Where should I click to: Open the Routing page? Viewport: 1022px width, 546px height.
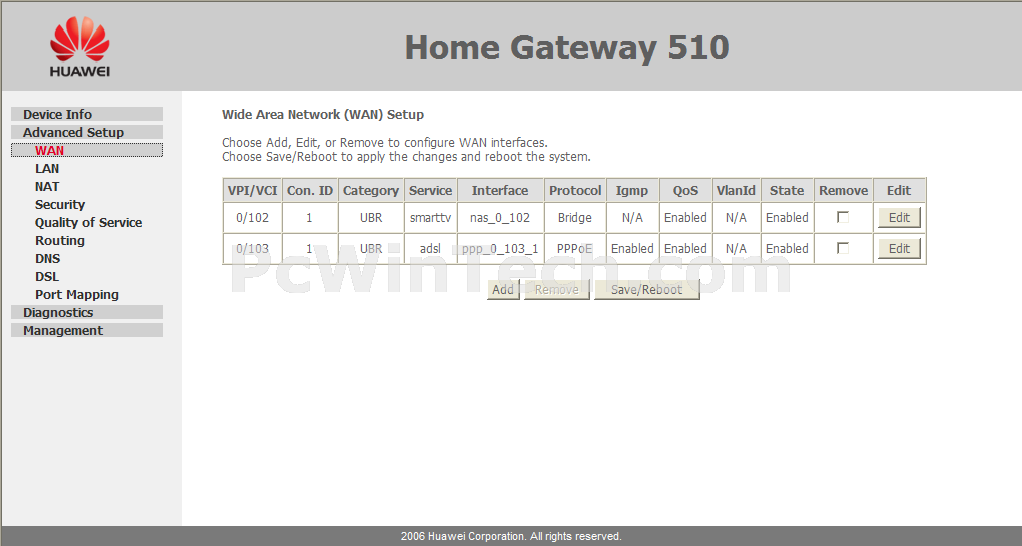[60, 240]
